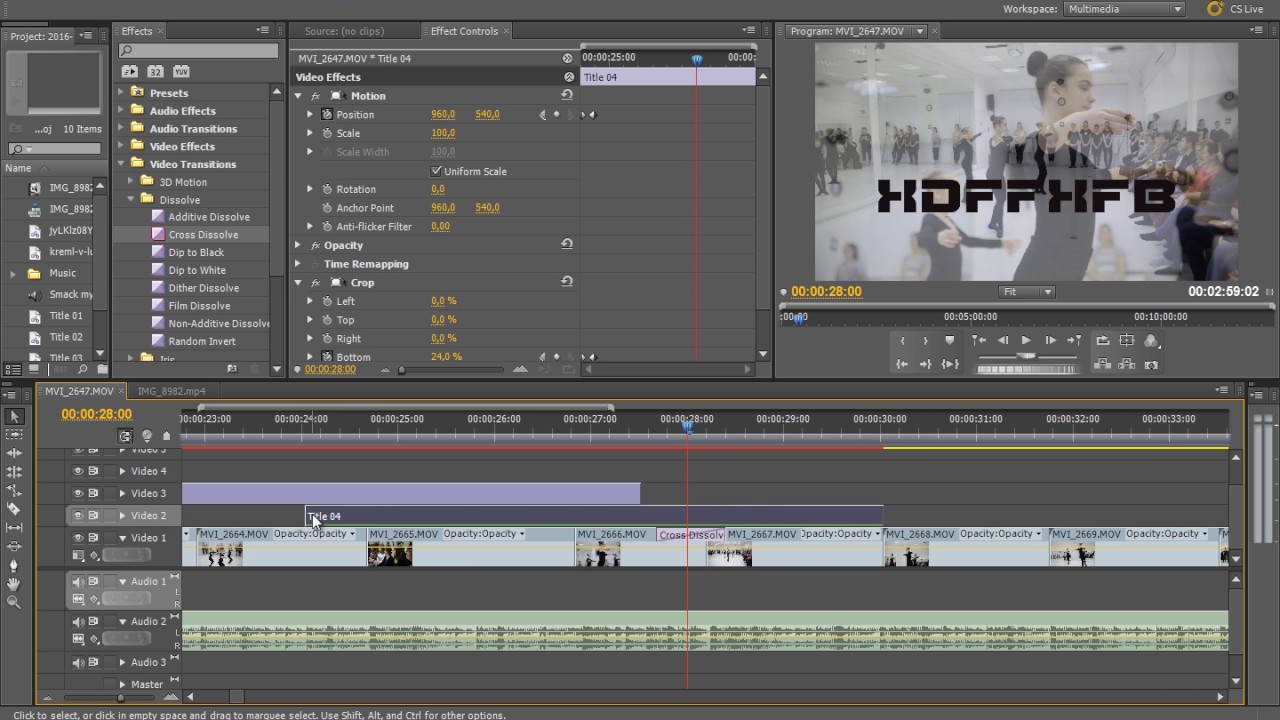Viewport: 1280px width, 720px height.
Task: Expand Time Remapping section
Action: pos(297,264)
